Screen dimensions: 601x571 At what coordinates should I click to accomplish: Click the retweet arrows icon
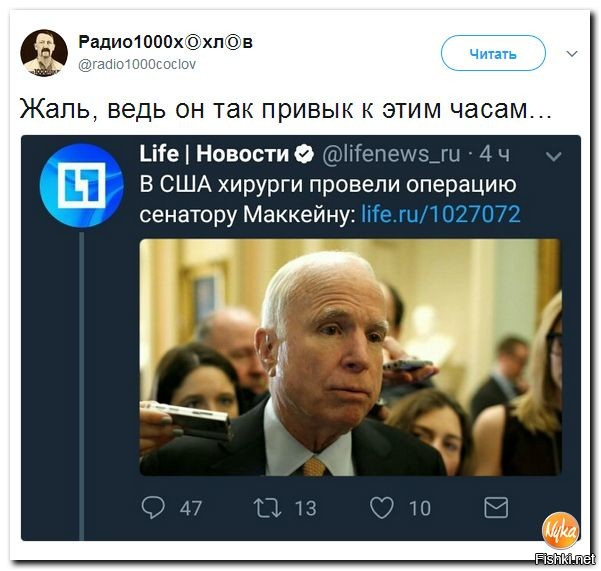click(x=267, y=508)
